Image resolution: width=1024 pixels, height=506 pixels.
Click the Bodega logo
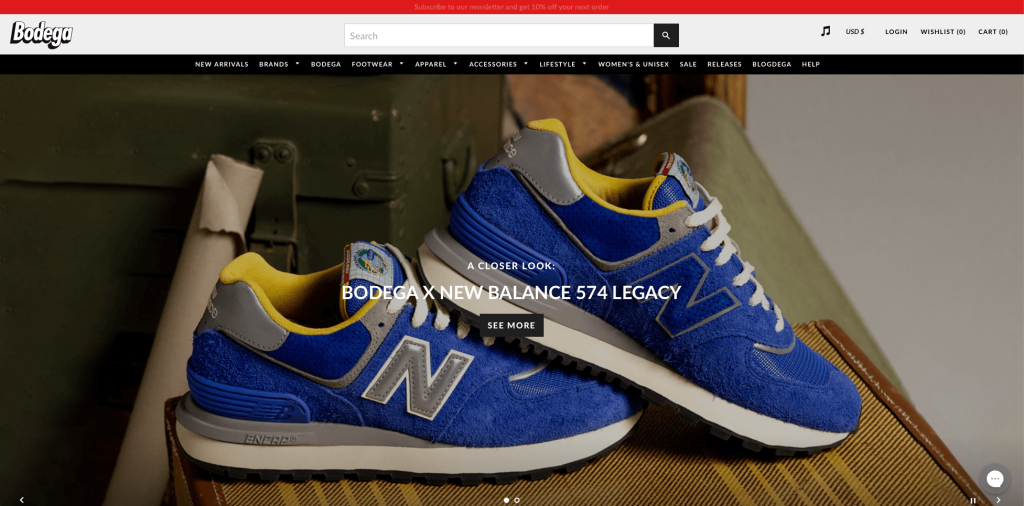[41, 35]
